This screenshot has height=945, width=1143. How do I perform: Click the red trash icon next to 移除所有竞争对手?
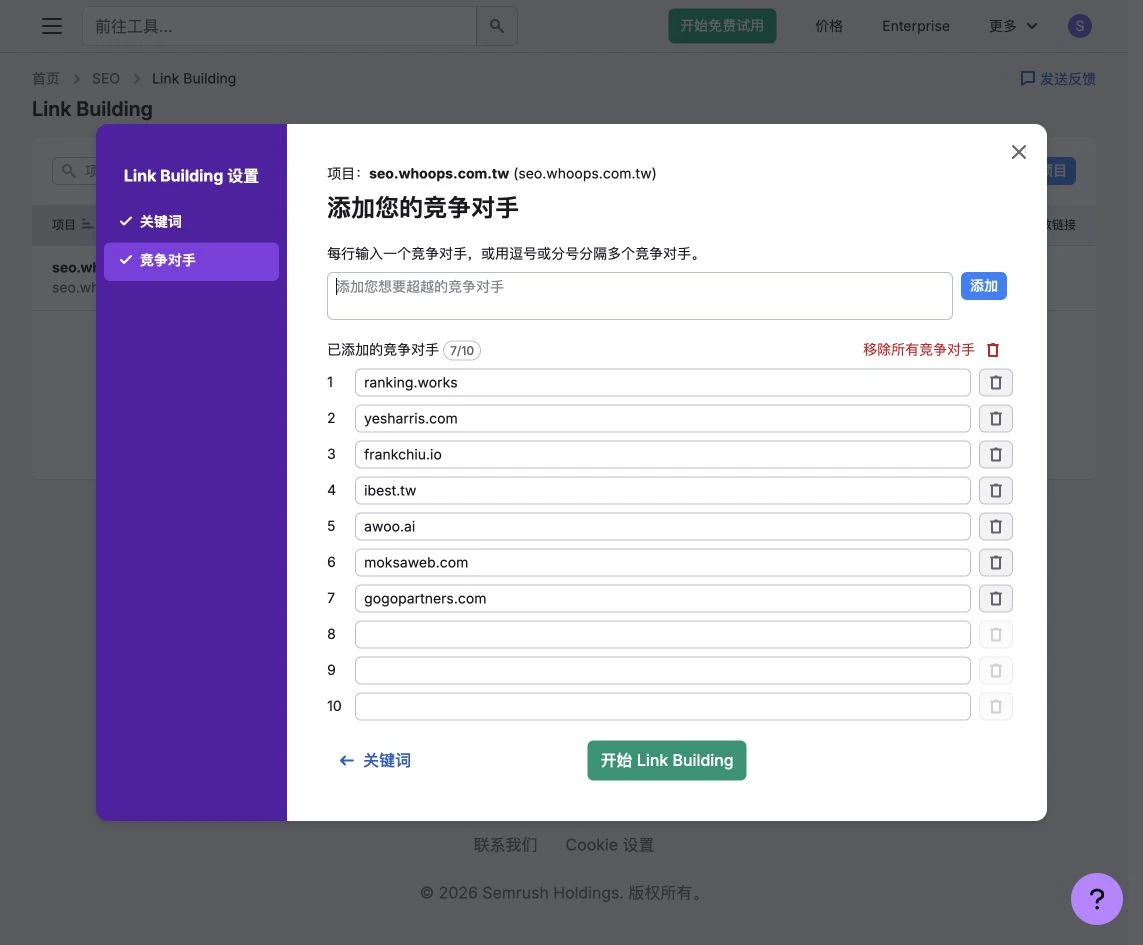(993, 350)
